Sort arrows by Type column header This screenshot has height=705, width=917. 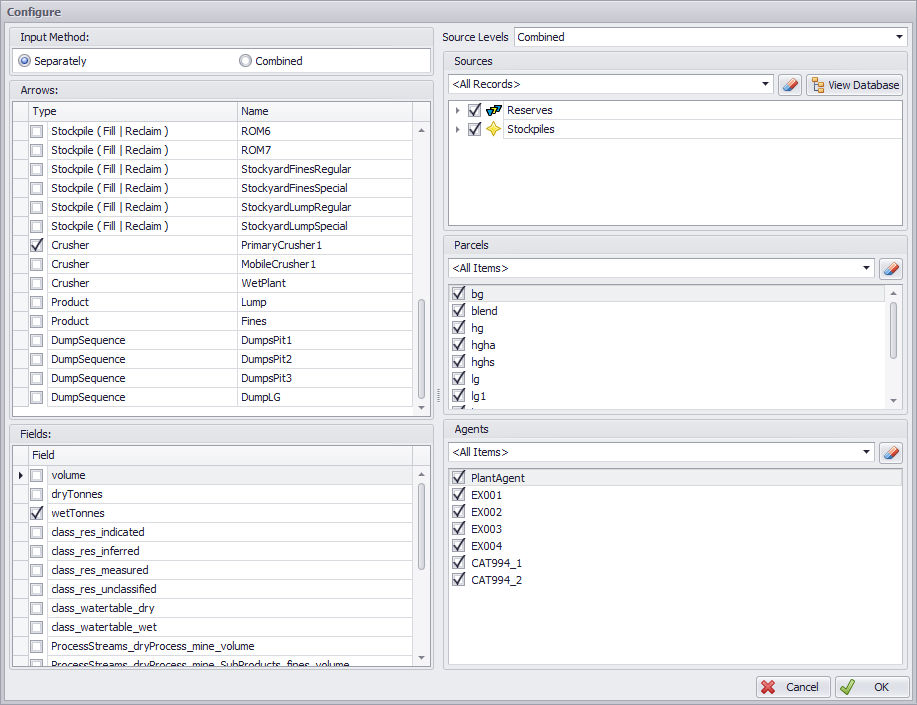(x=132, y=111)
